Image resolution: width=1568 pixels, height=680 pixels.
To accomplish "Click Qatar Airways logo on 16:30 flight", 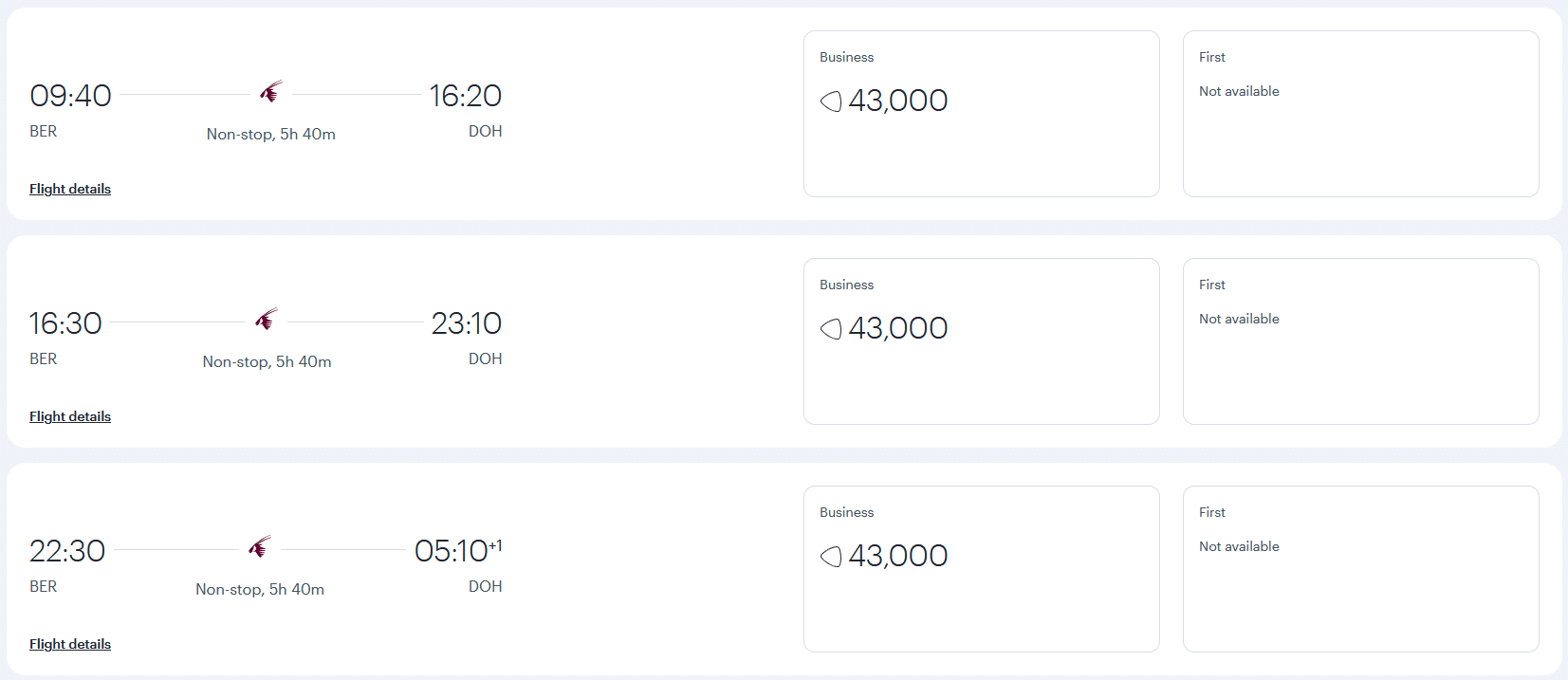I will click(267, 320).
